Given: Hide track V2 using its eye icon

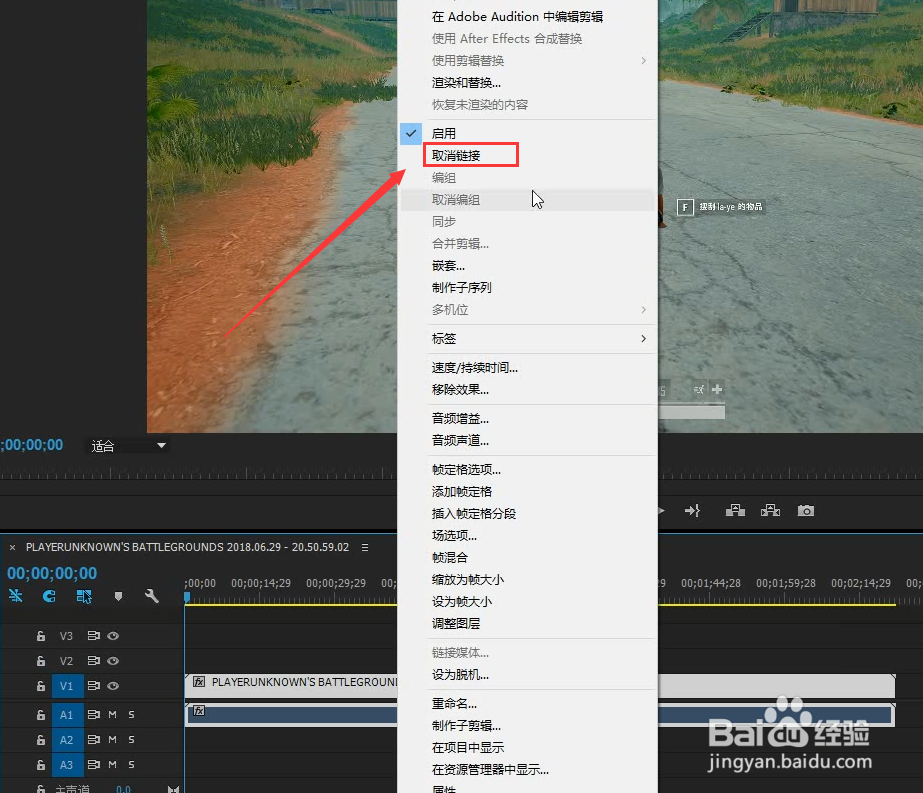Looking at the screenshot, I should pos(113,661).
